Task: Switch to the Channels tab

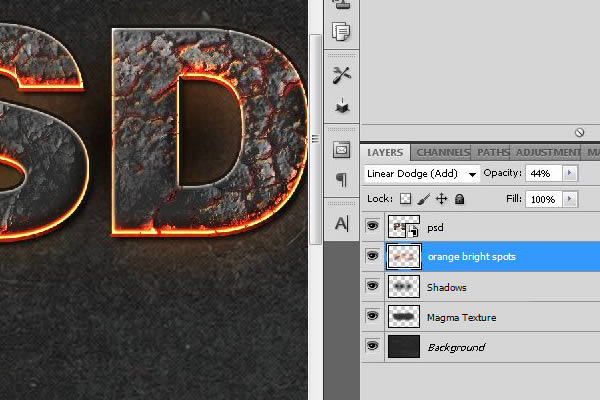Action: 442,152
